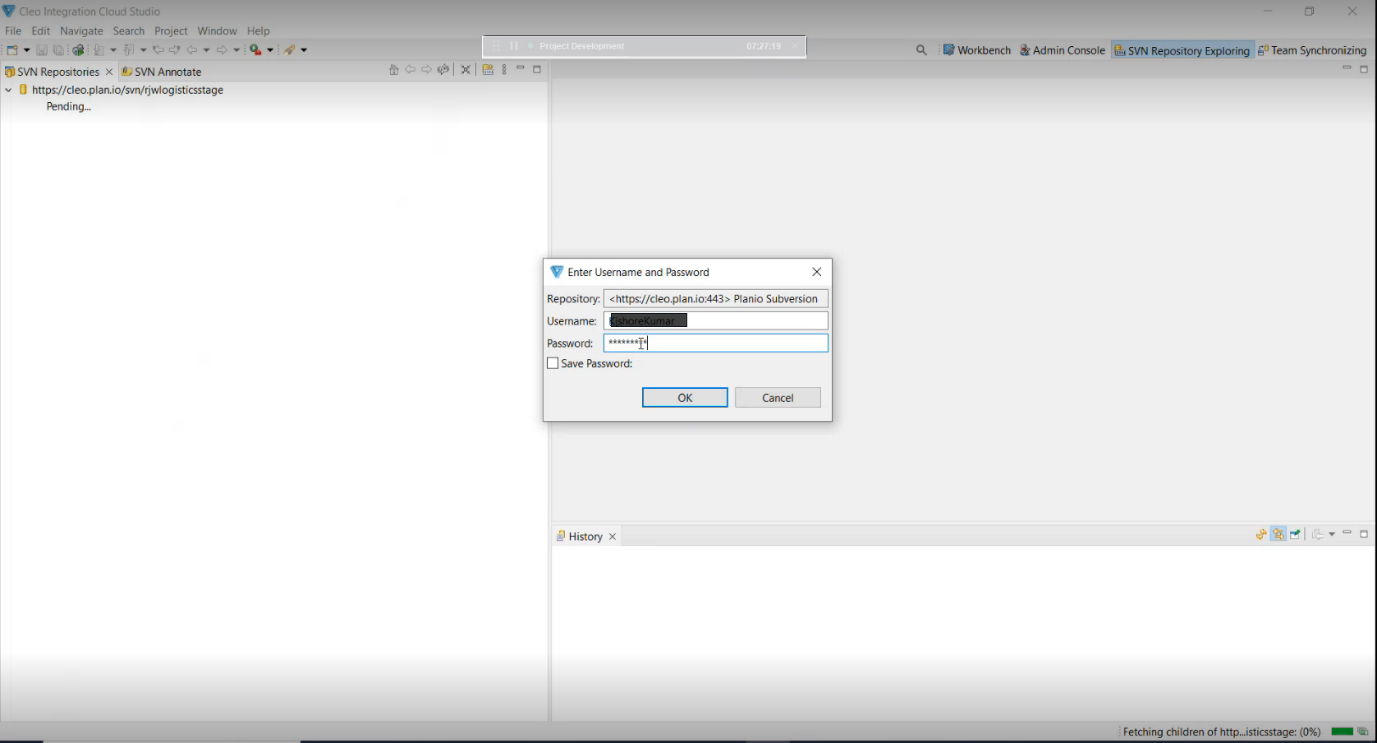Minimize the SVN Repositories panel
The height and width of the screenshot is (743, 1377).
pos(520,69)
